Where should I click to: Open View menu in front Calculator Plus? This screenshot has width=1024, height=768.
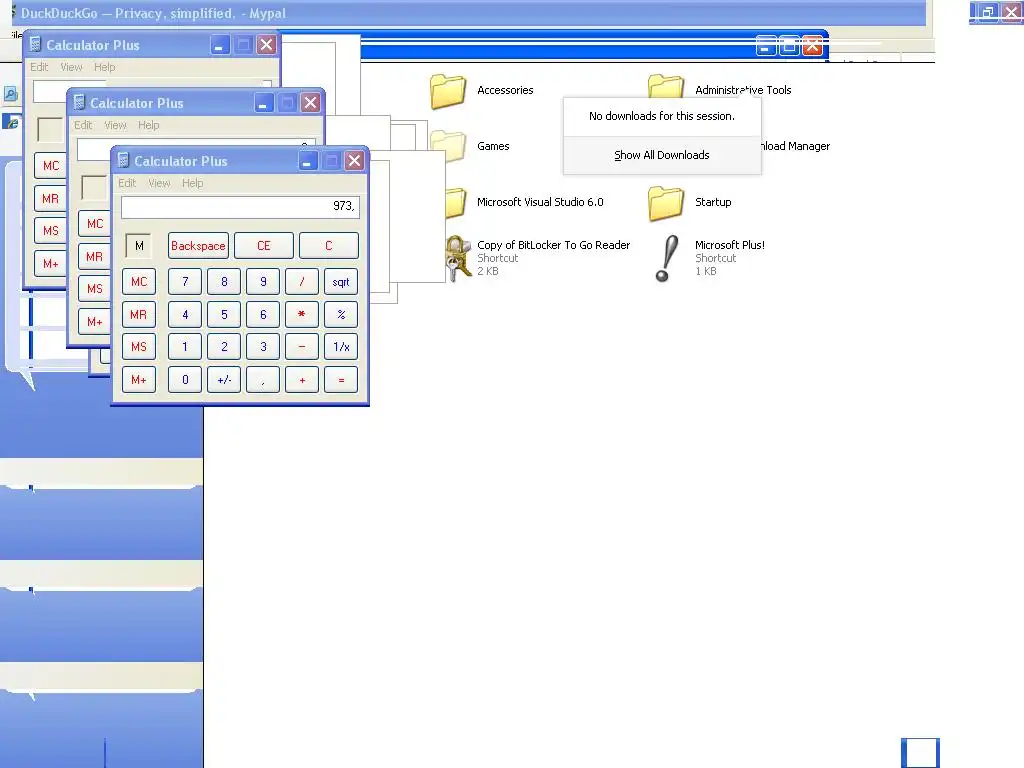coord(159,183)
